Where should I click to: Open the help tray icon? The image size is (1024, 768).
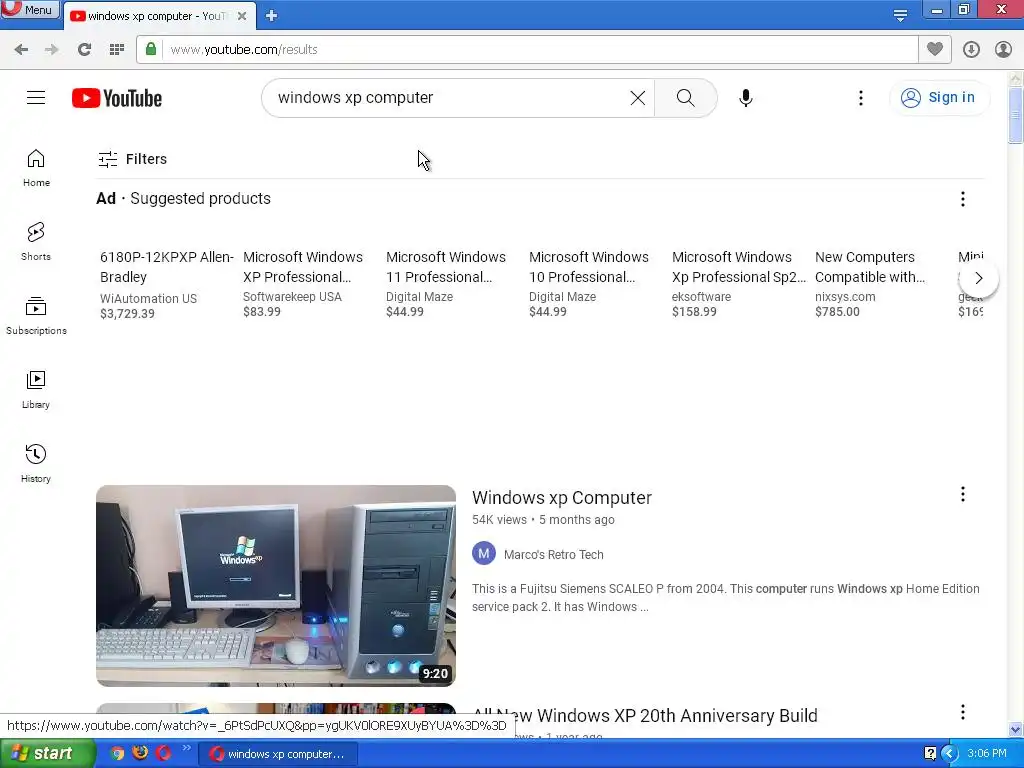click(930, 754)
